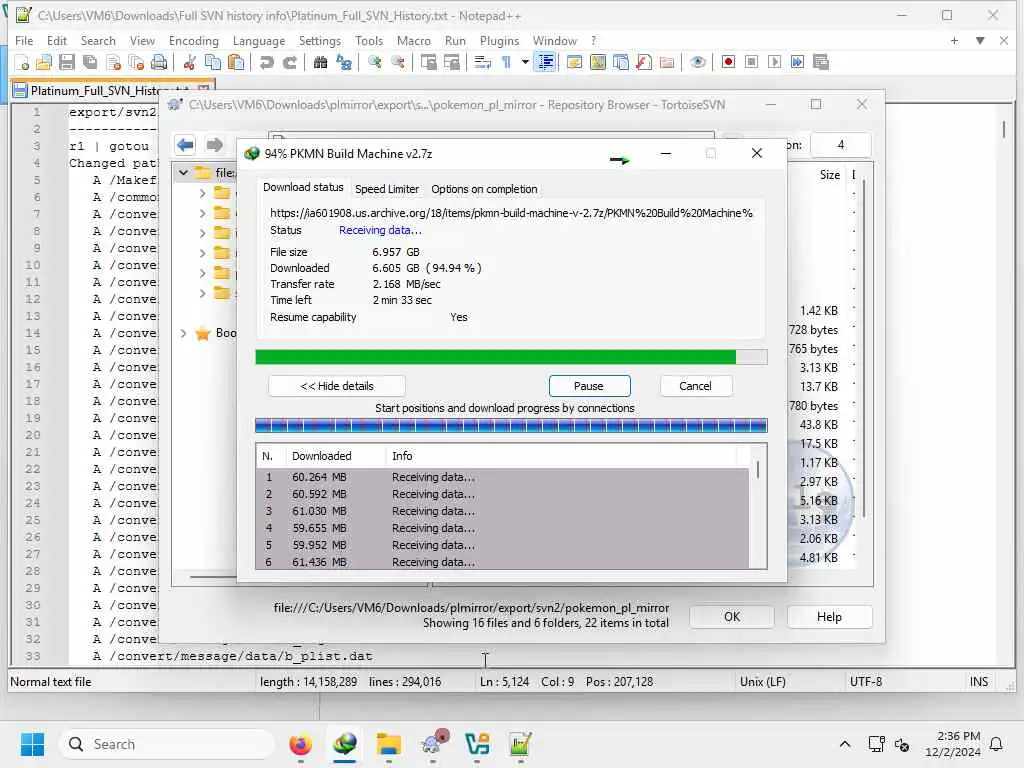Open the File menu in Notepad++
Viewport: 1024px width, 768px height.
point(24,40)
